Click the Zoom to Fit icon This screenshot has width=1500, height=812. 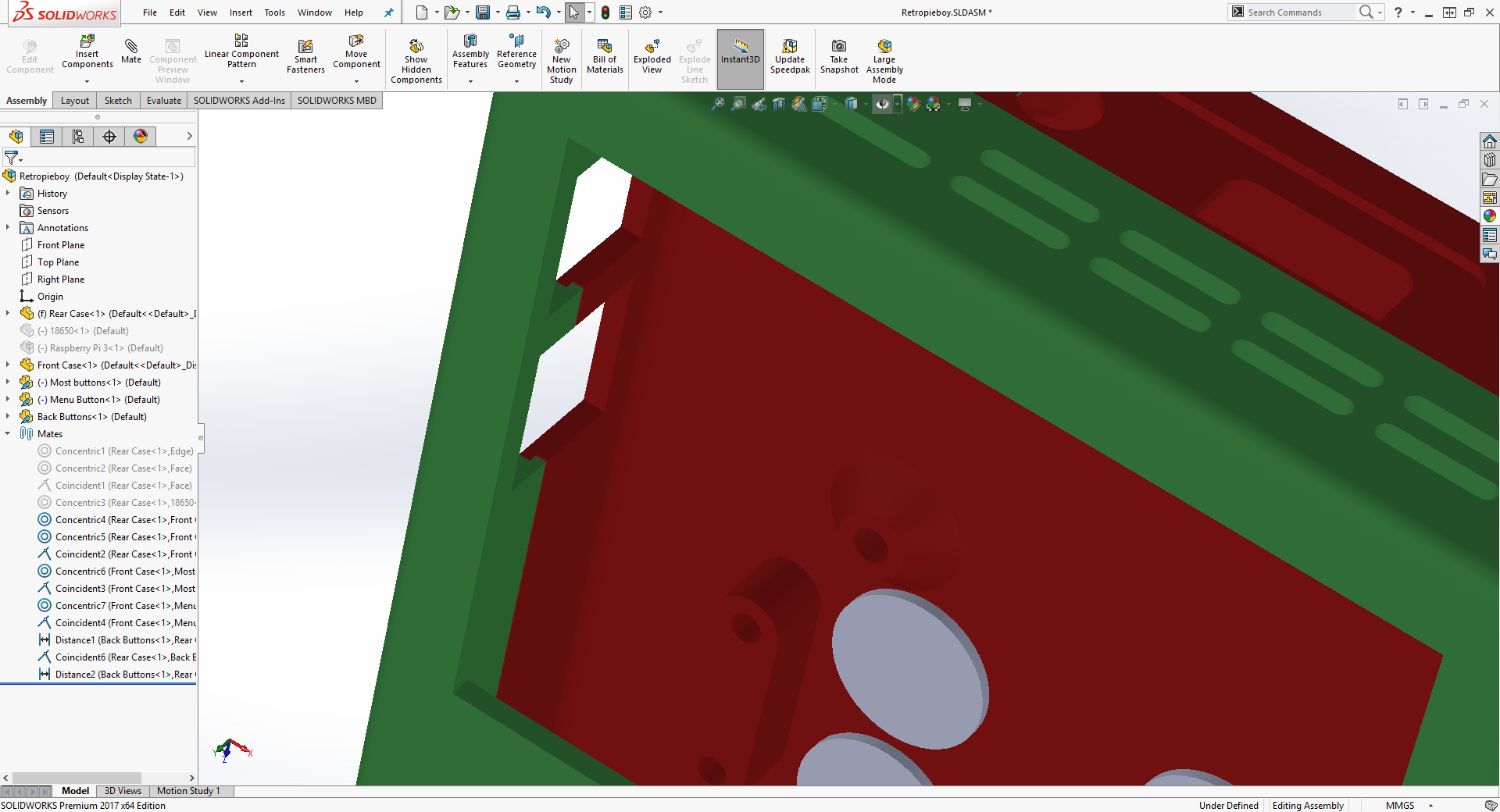[718, 104]
